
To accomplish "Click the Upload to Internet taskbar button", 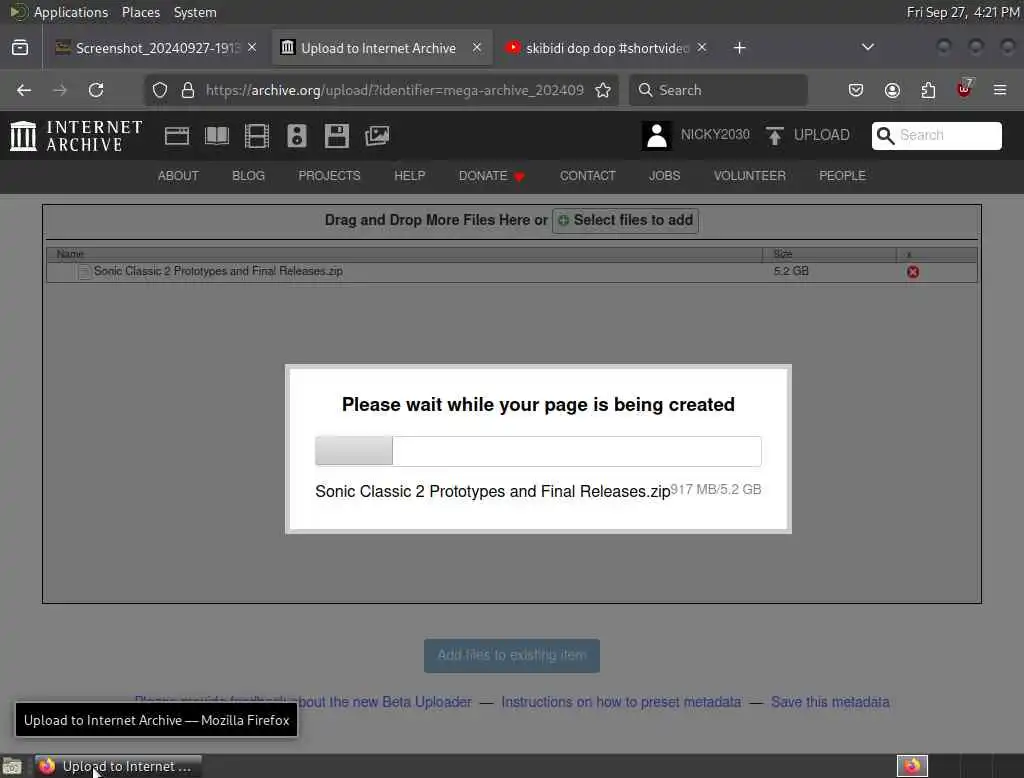I will click(x=118, y=766).
